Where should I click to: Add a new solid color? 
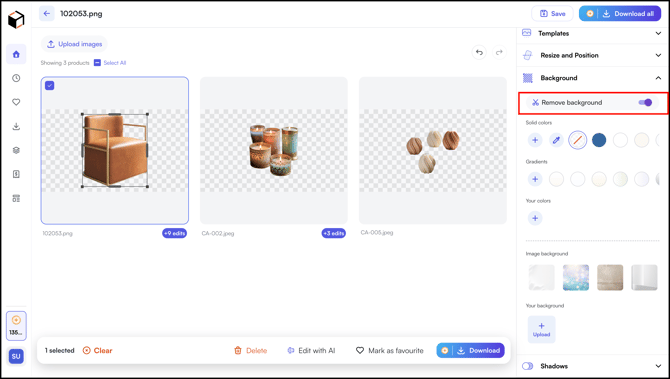coord(535,140)
